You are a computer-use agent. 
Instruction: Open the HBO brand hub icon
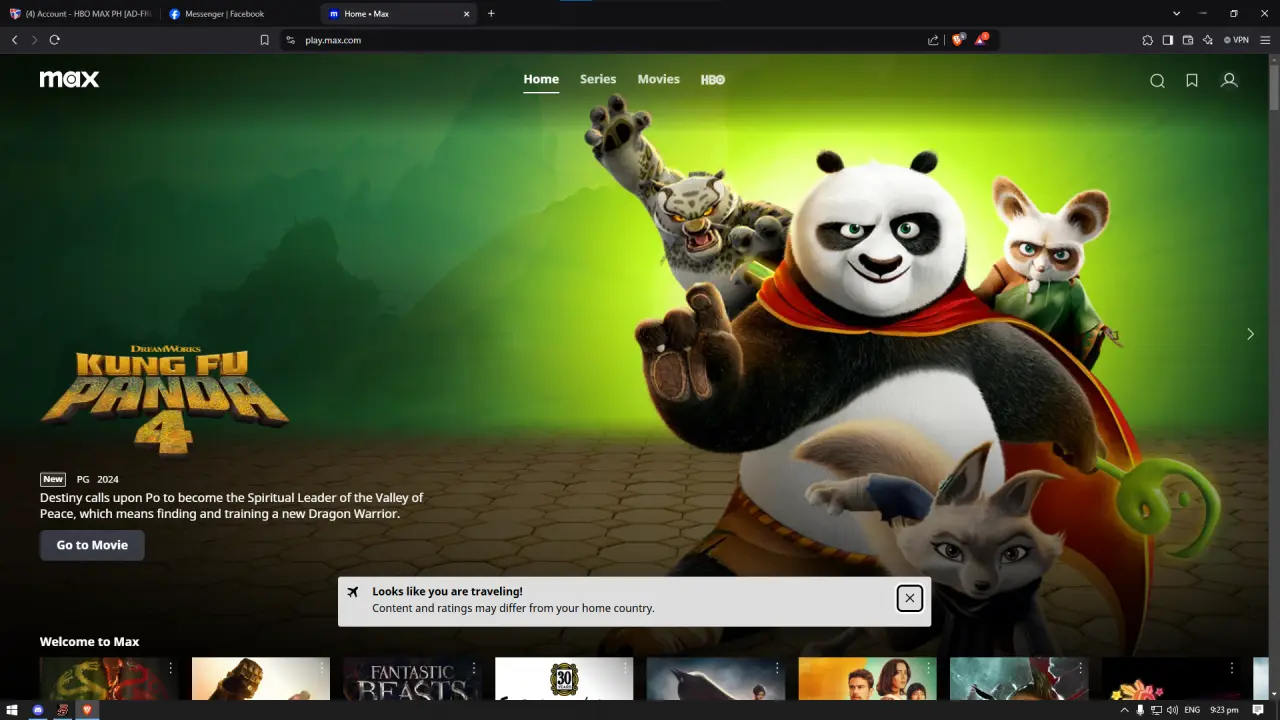coord(713,79)
